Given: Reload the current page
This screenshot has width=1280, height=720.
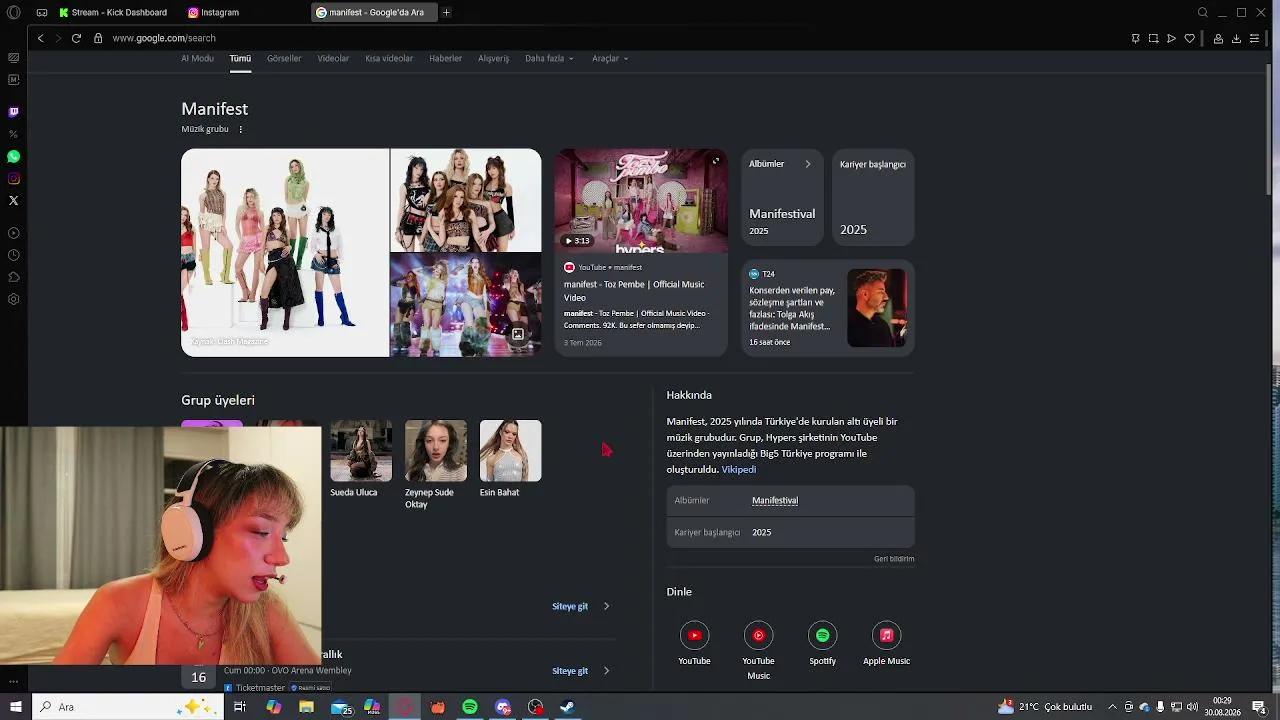Looking at the screenshot, I should coord(76,38).
